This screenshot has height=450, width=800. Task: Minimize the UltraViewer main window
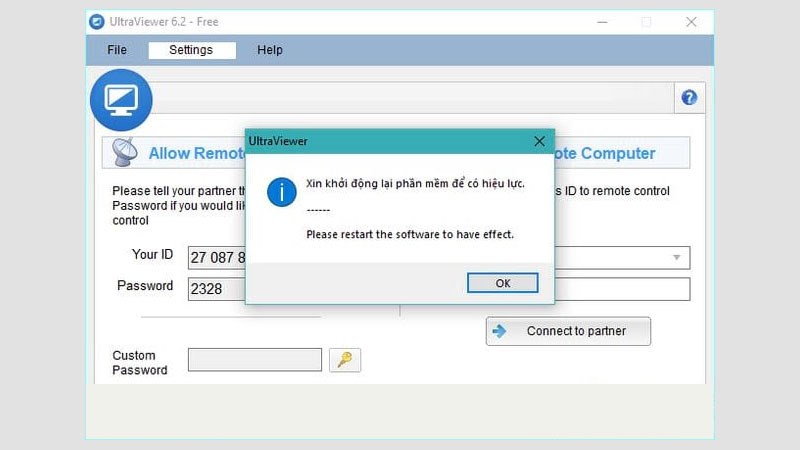pyautogui.click(x=600, y=21)
